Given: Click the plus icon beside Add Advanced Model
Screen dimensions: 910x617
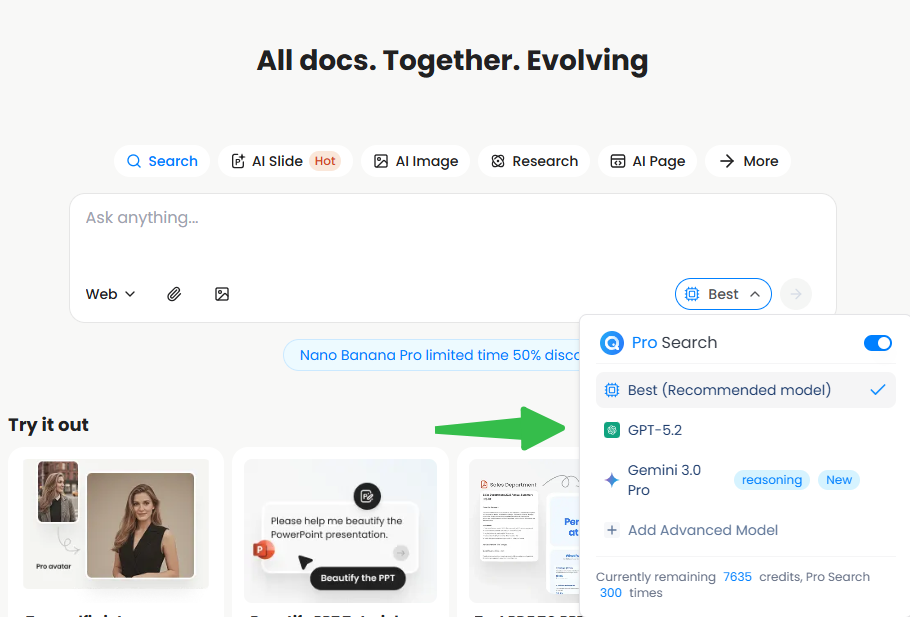Looking at the screenshot, I should tap(612, 530).
